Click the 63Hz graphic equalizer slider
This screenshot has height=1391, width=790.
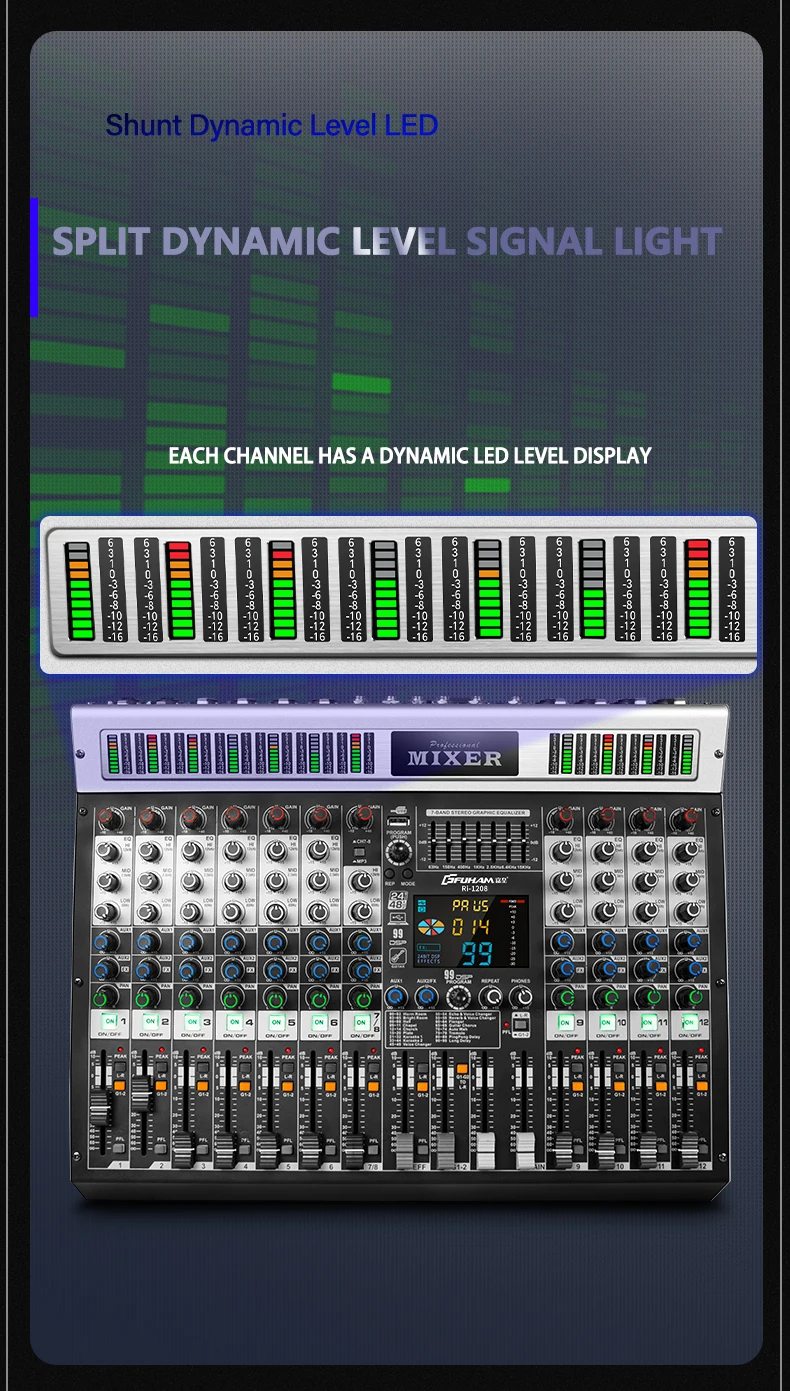click(433, 841)
